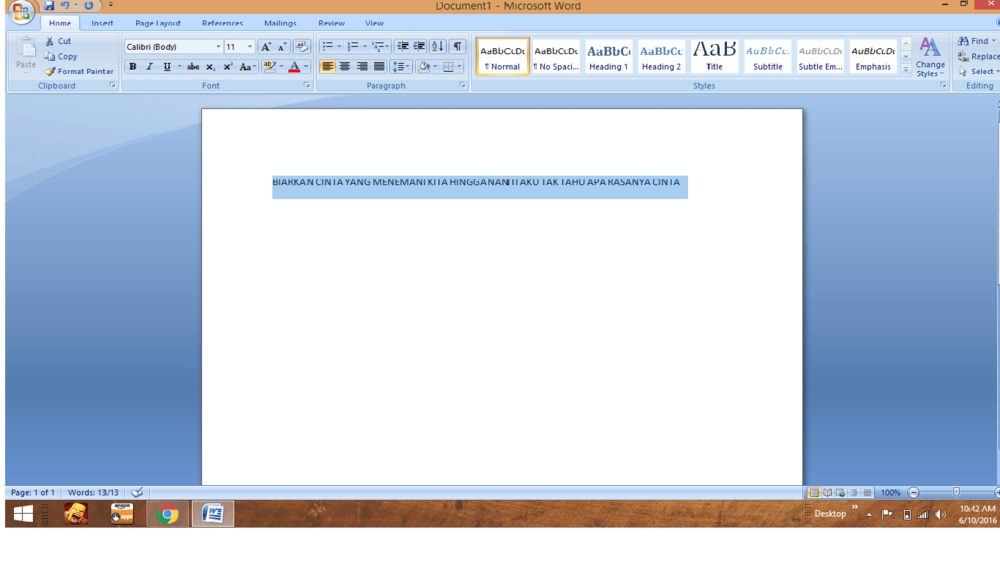The height and width of the screenshot is (562, 1000).
Task: Open the Windows Start button
Action: (x=23, y=514)
